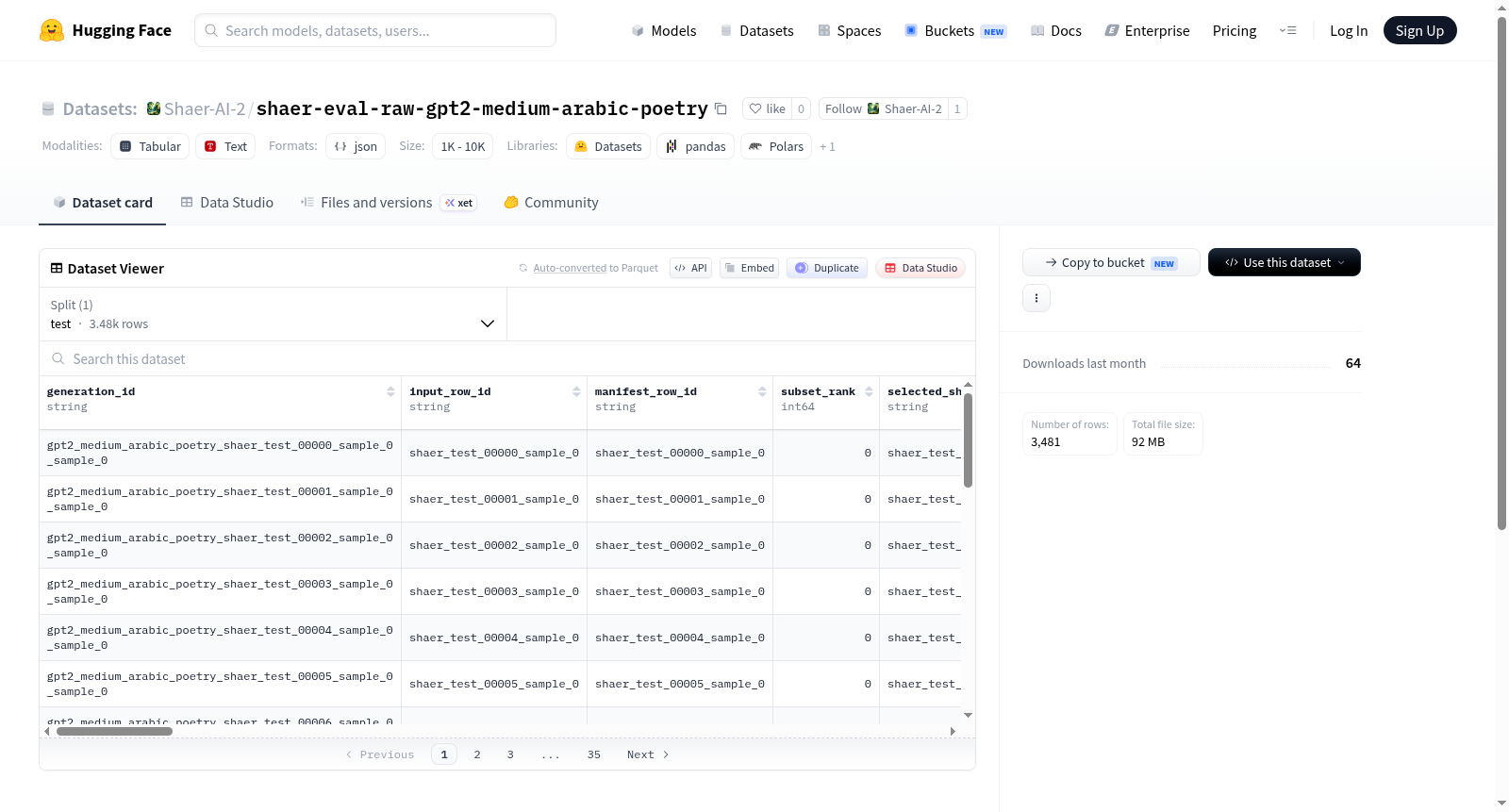Click the Hugging Face logo icon
This screenshot has width=1509, height=812.
point(52,30)
